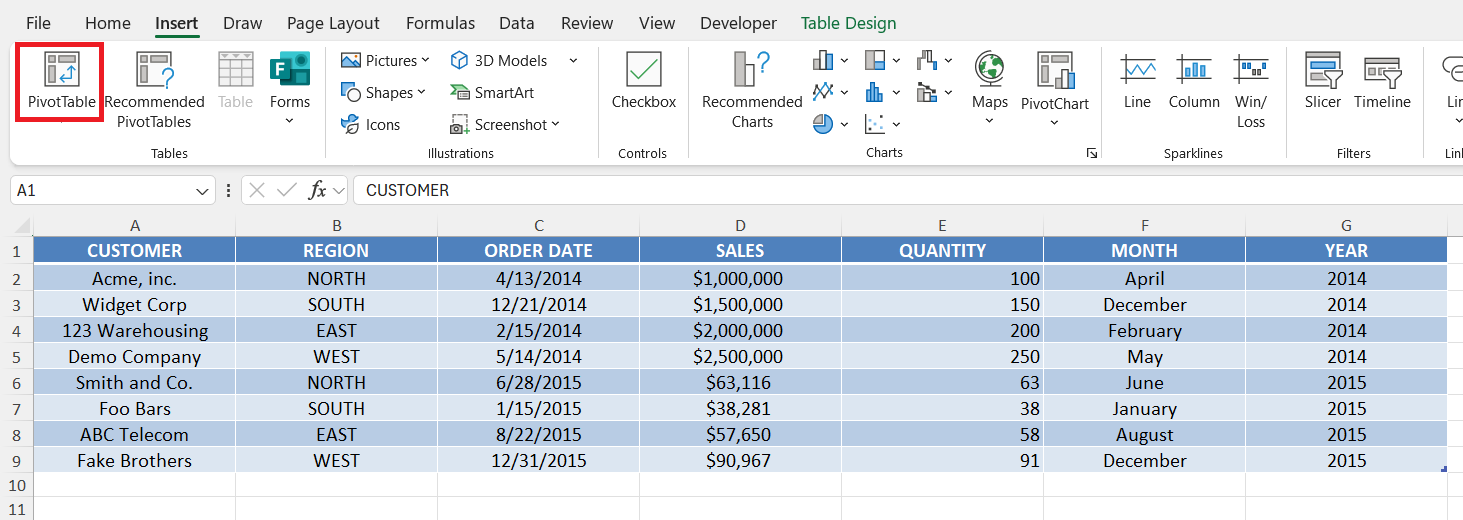Image resolution: width=1463 pixels, height=520 pixels.
Task: Click the PivotTable button
Action: coord(61,82)
